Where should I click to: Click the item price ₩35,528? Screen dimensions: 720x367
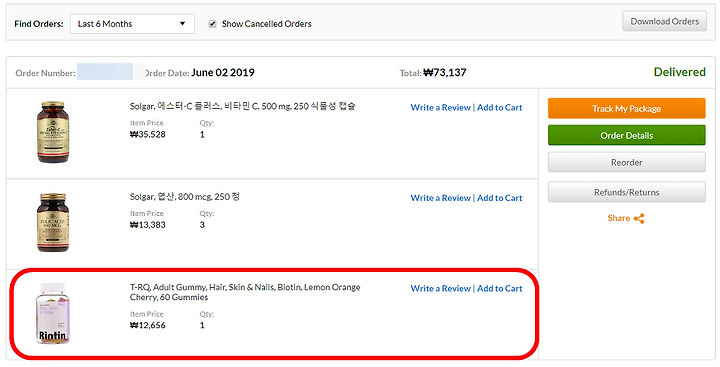click(147, 135)
